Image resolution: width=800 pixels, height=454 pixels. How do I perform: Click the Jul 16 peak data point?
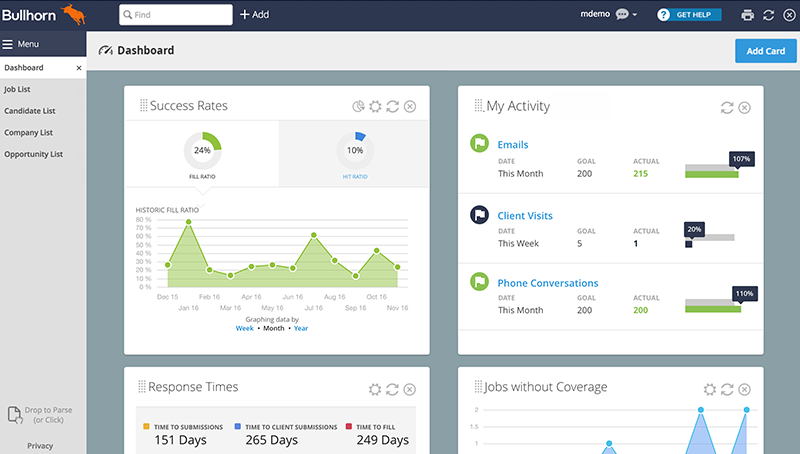(314, 235)
